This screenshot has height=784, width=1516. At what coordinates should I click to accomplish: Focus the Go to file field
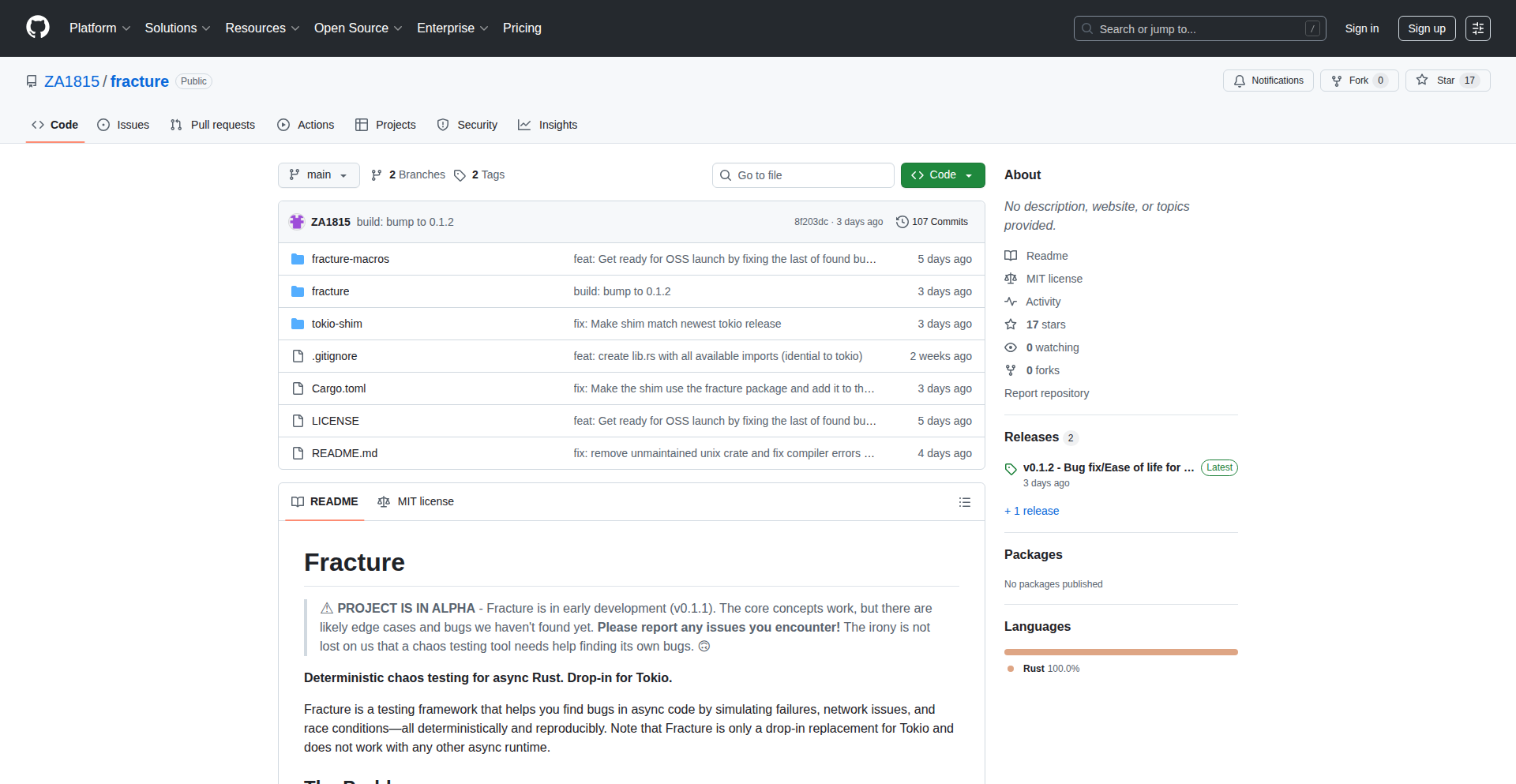803,175
